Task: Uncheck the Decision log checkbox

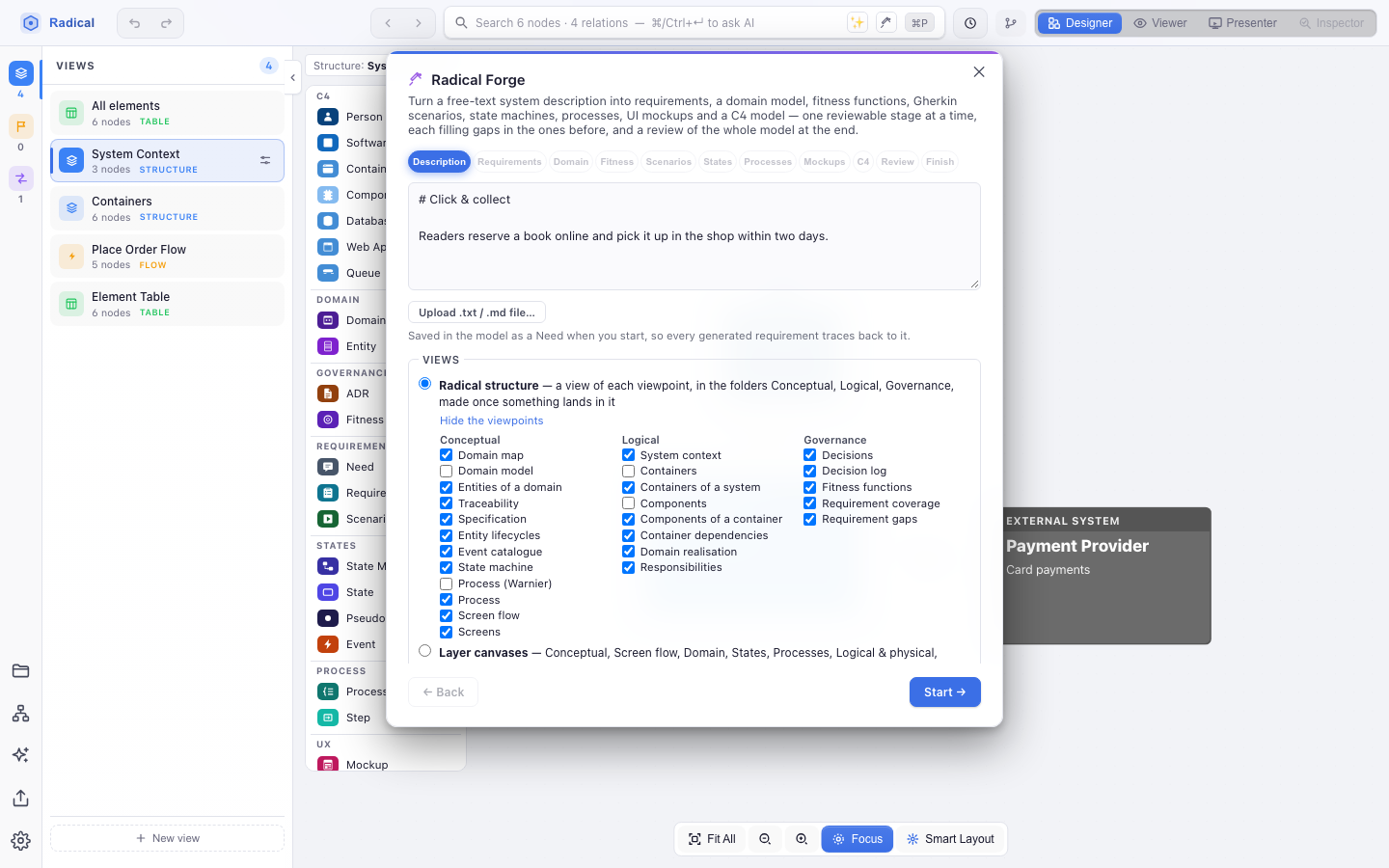Action: pyautogui.click(x=809, y=472)
